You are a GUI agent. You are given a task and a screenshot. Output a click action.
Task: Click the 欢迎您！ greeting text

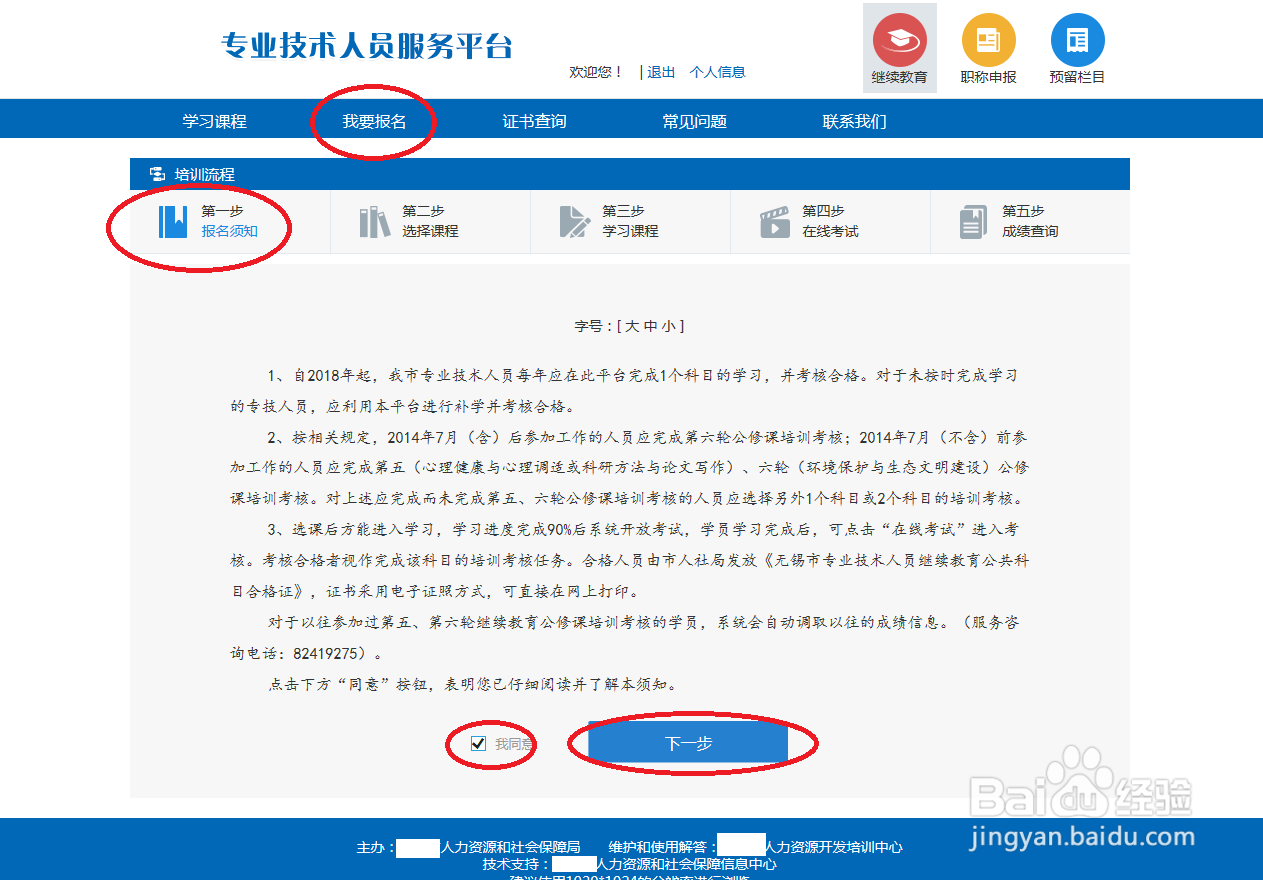click(x=596, y=72)
